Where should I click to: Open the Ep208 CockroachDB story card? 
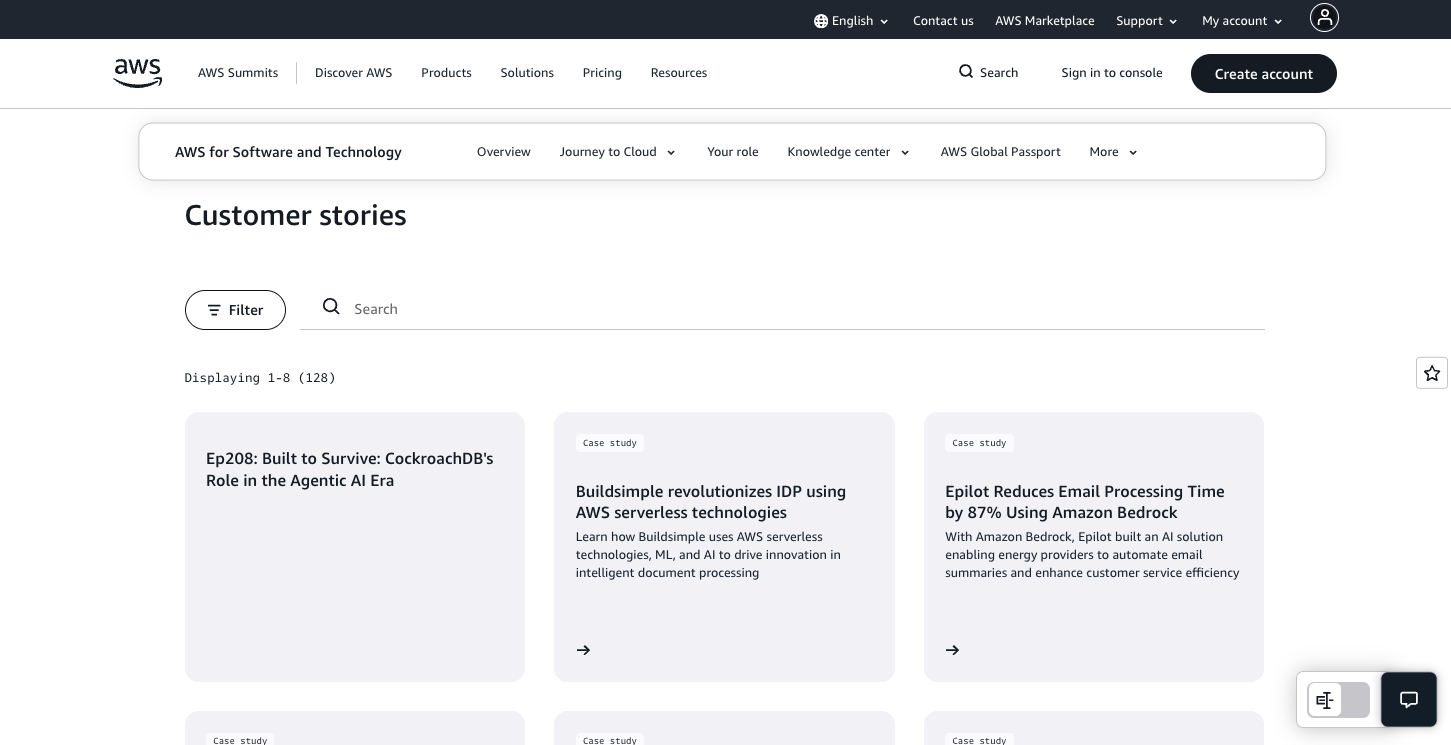tap(355, 547)
